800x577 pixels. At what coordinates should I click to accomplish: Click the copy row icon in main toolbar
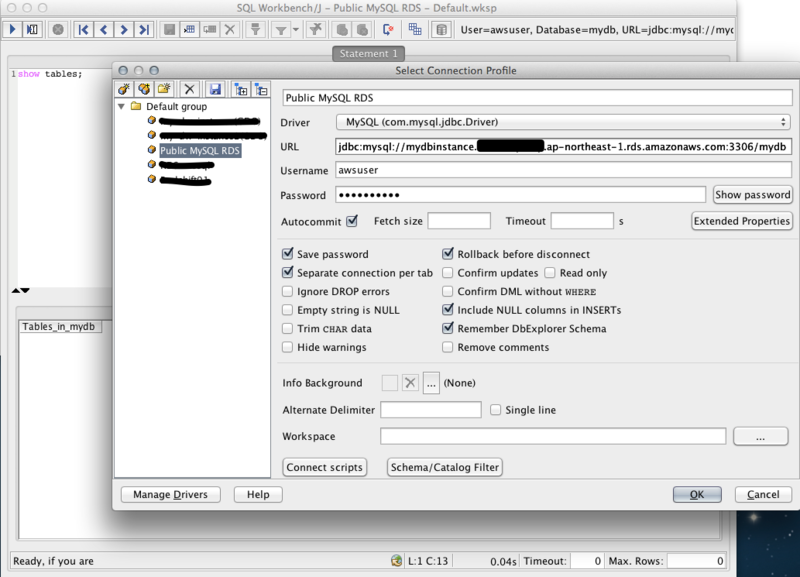pos(210,30)
